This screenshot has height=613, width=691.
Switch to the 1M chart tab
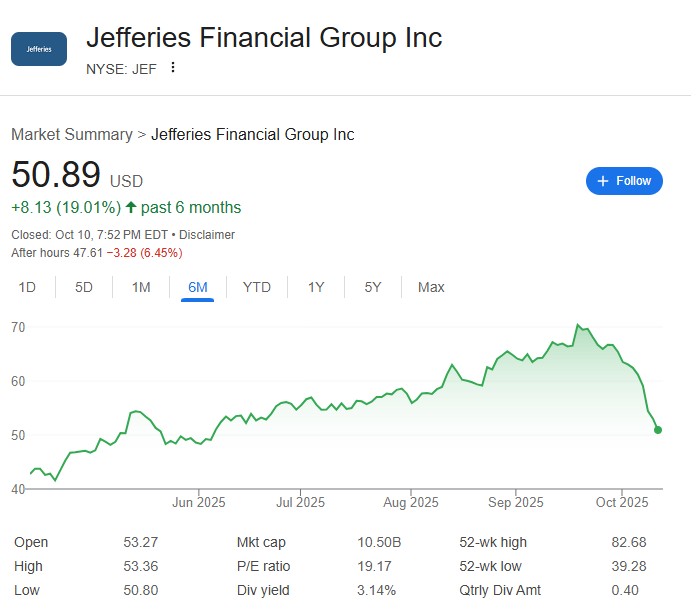click(141, 288)
